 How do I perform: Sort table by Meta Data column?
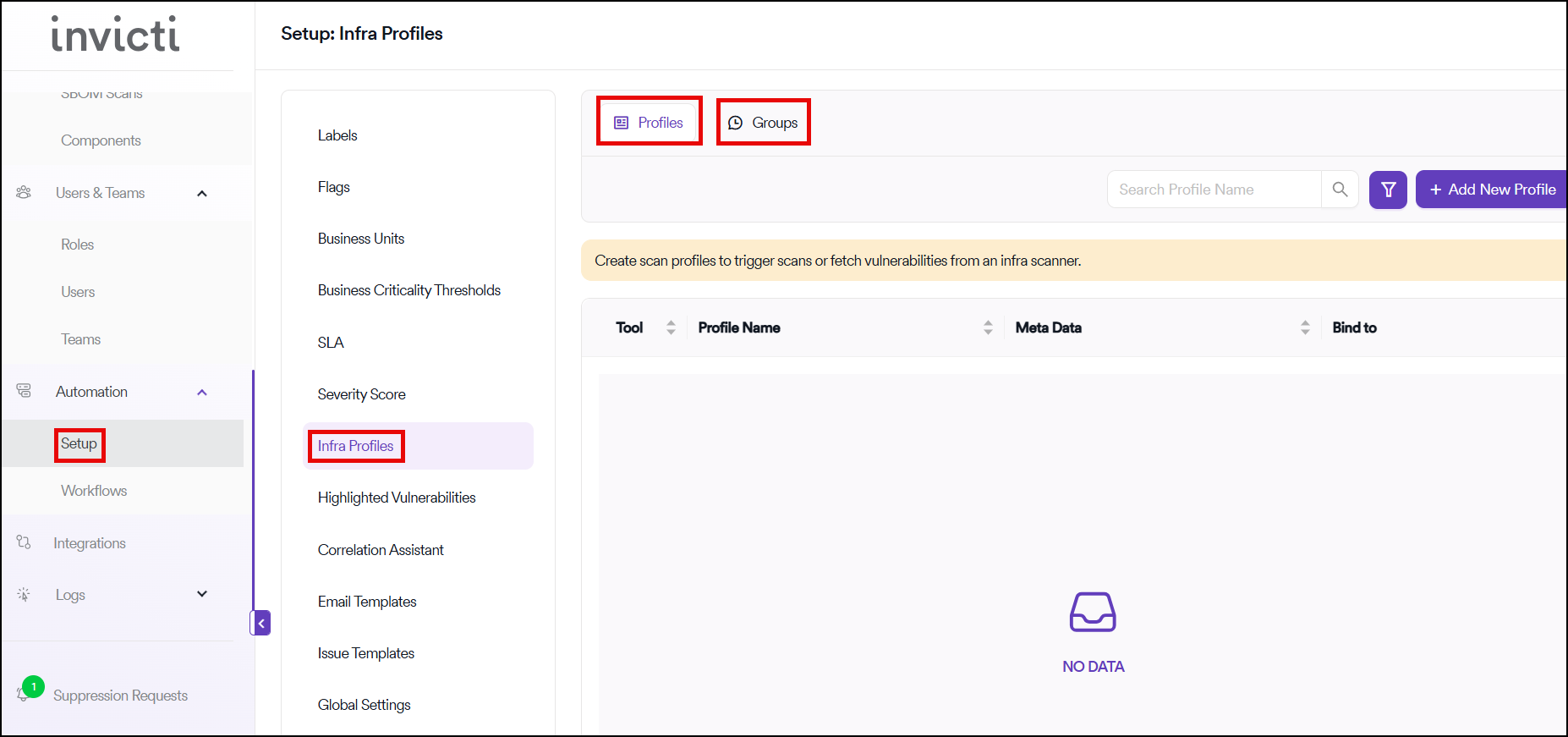1305,327
